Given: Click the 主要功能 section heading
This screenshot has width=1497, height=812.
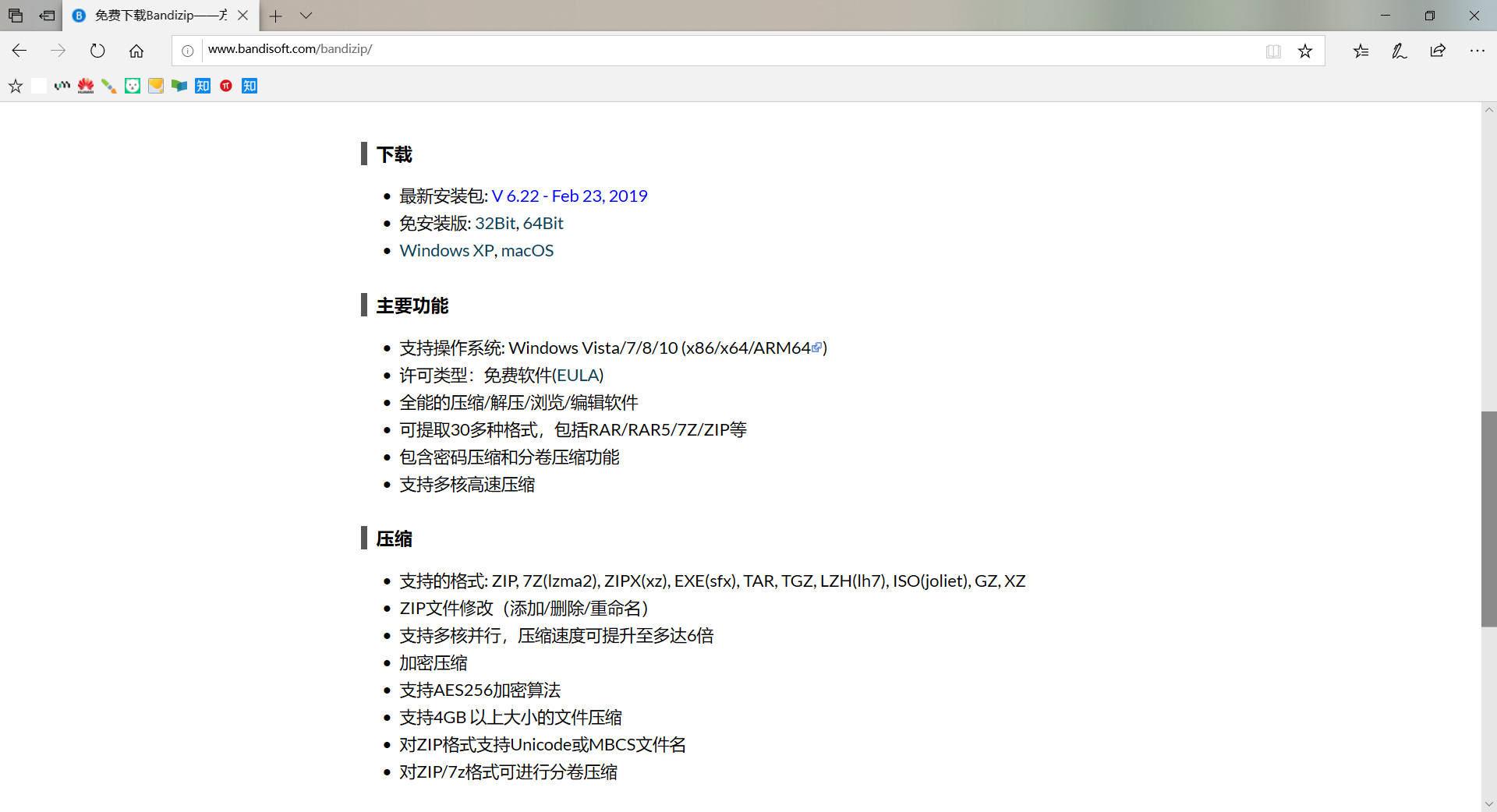Looking at the screenshot, I should tap(412, 305).
